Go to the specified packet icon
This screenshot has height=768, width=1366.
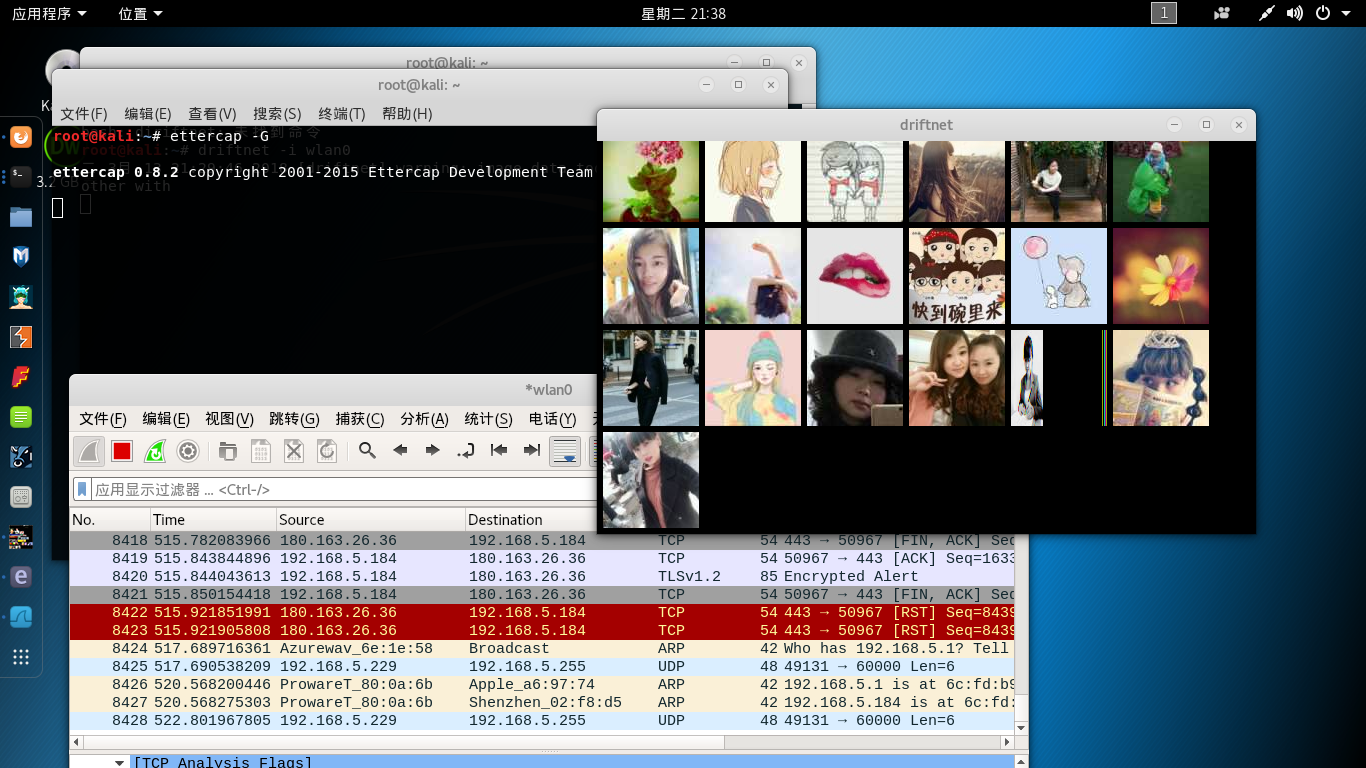tap(465, 451)
